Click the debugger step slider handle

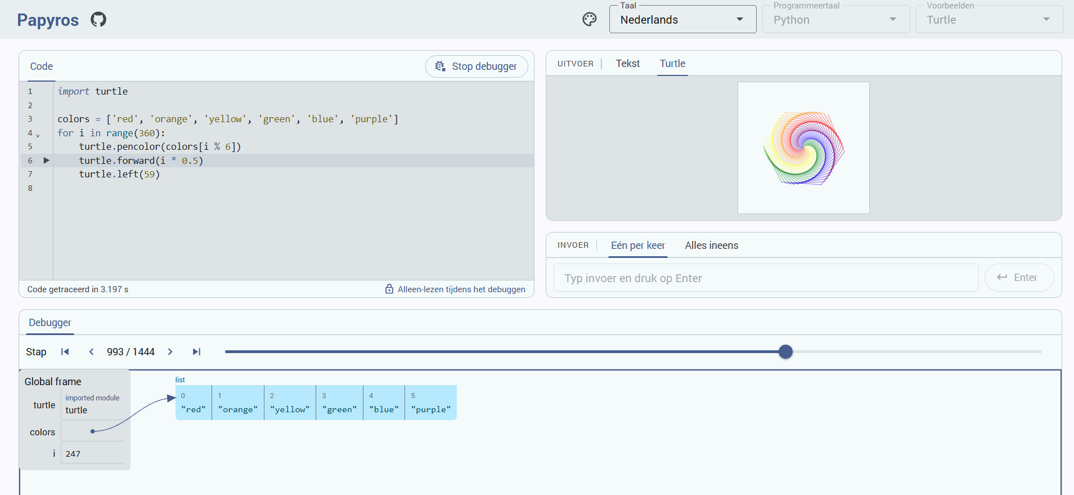point(786,352)
